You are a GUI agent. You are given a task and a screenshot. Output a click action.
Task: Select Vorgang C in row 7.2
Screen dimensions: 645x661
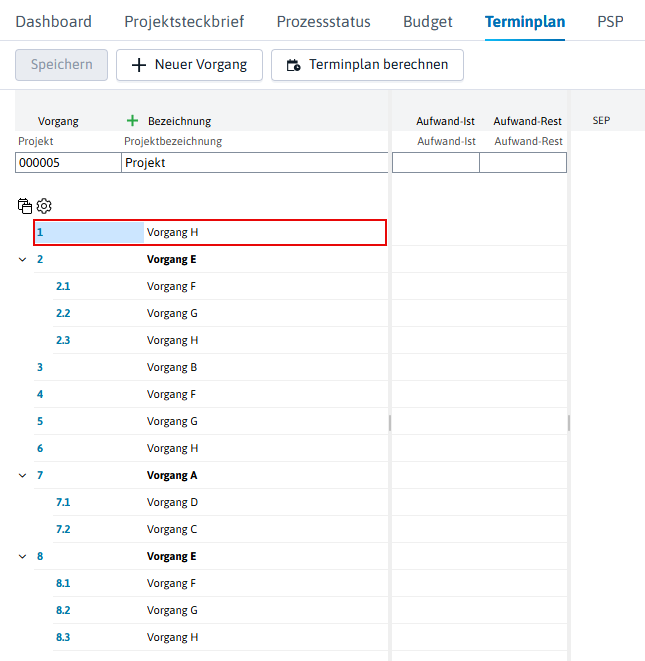[x=172, y=529]
